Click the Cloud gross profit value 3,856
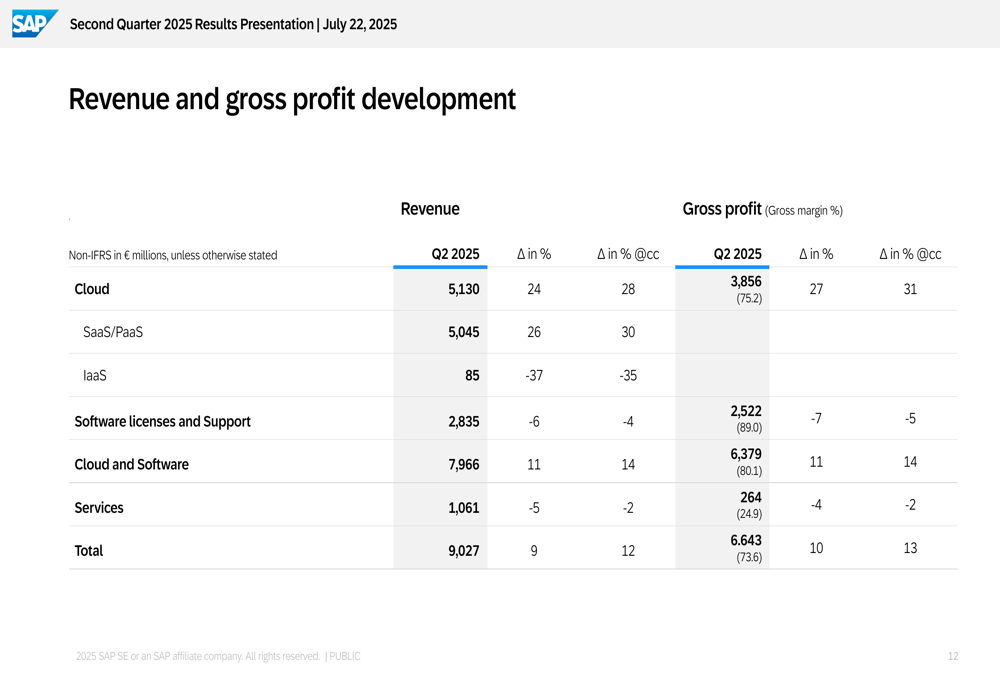The height and width of the screenshot is (685, 1000). point(746,282)
